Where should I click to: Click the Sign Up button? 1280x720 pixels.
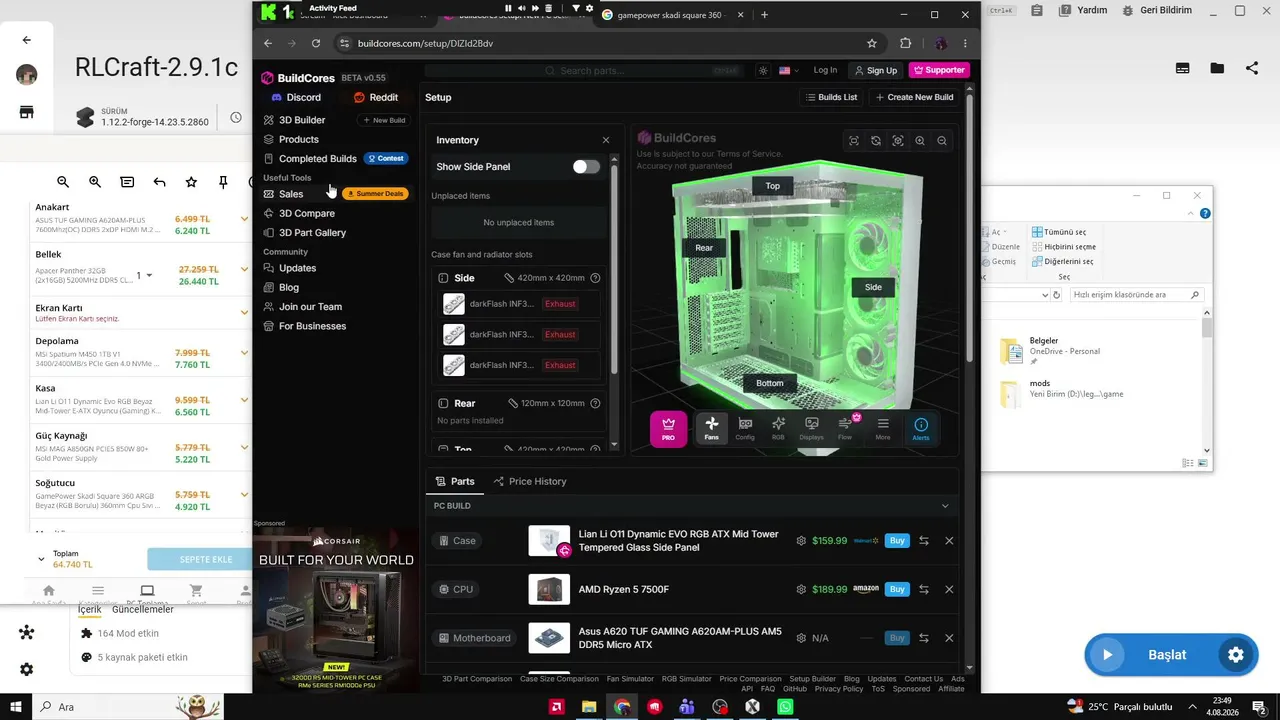tap(875, 70)
